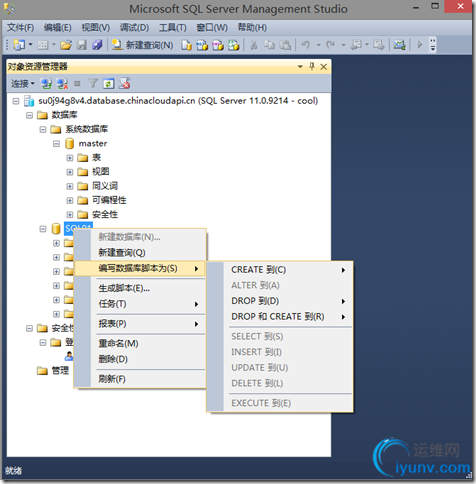Click the Open File folder icon
This screenshot has height=484, width=476.
click(66, 45)
